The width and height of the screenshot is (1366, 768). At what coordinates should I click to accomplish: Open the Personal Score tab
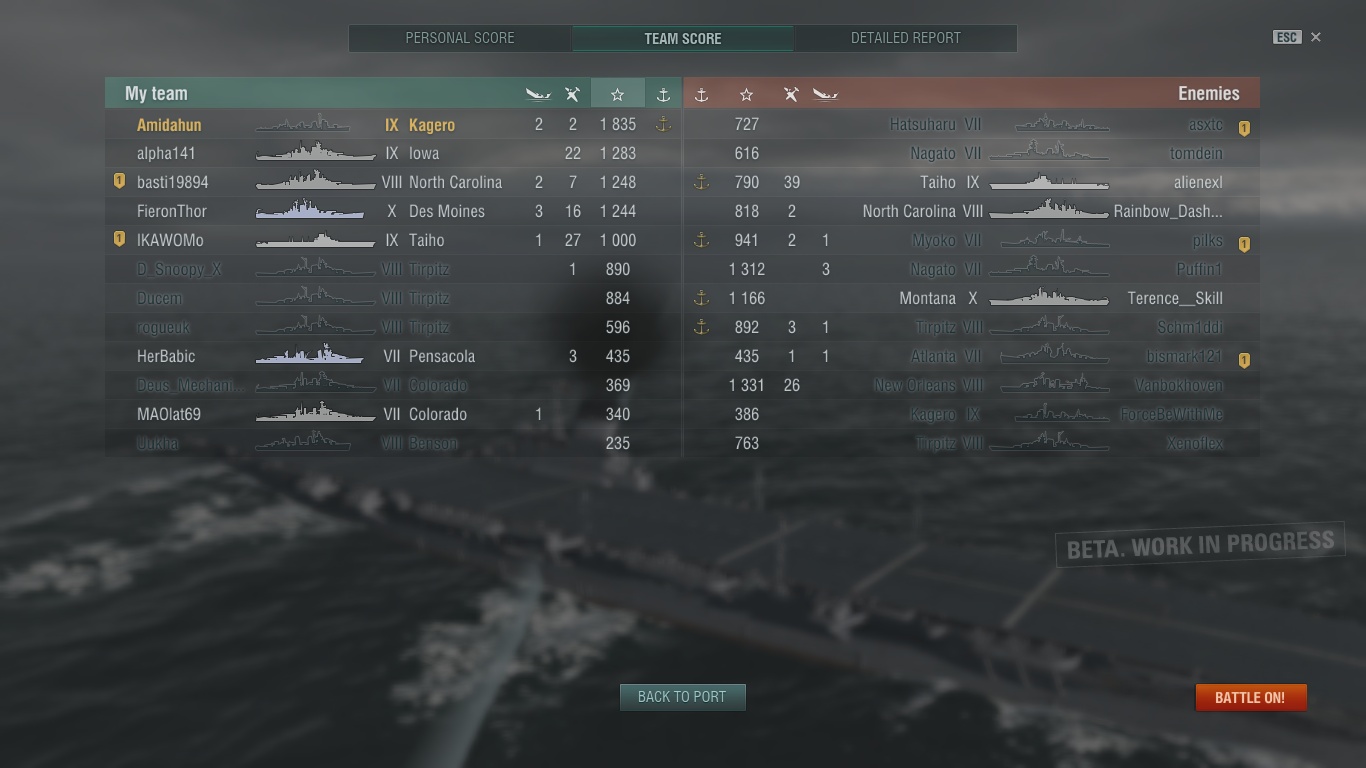click(460, 38)
